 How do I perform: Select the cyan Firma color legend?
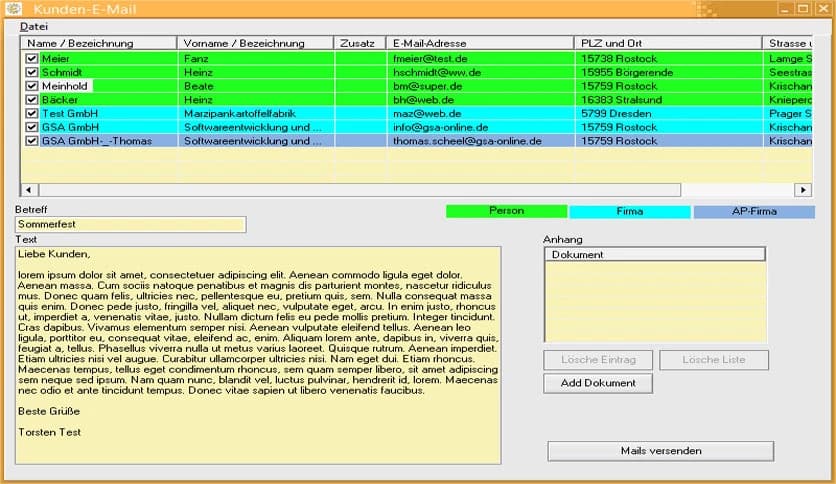(x=629, y=211)
